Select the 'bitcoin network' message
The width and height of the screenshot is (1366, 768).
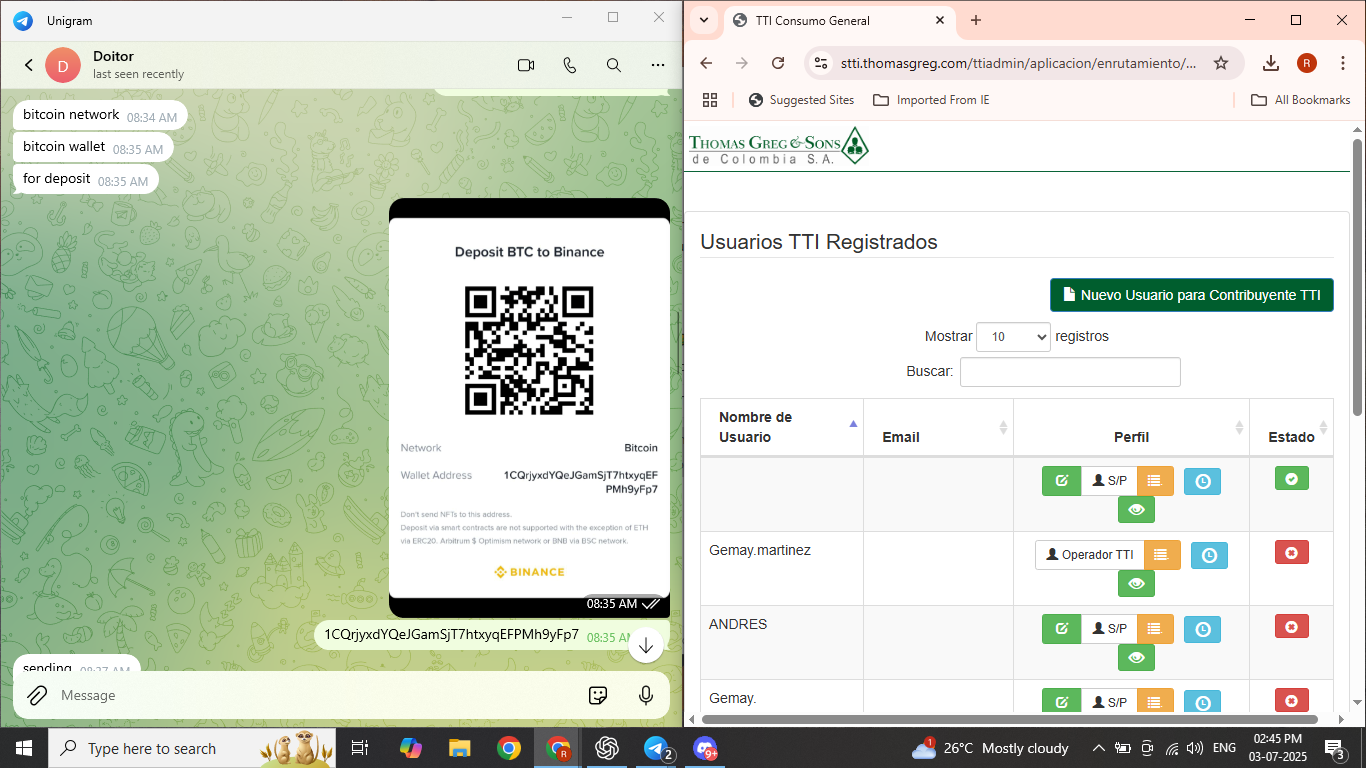coord(100,115)
